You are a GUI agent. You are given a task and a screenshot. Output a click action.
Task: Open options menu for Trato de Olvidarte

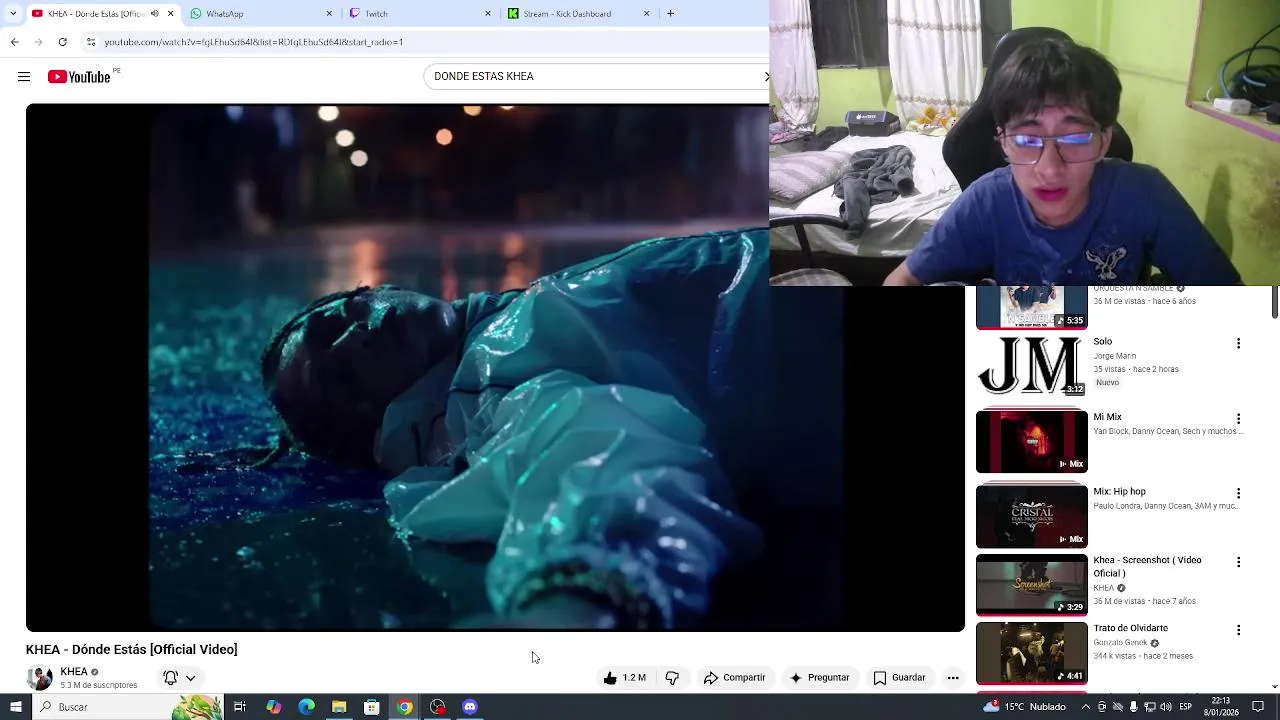(1238, 631)
